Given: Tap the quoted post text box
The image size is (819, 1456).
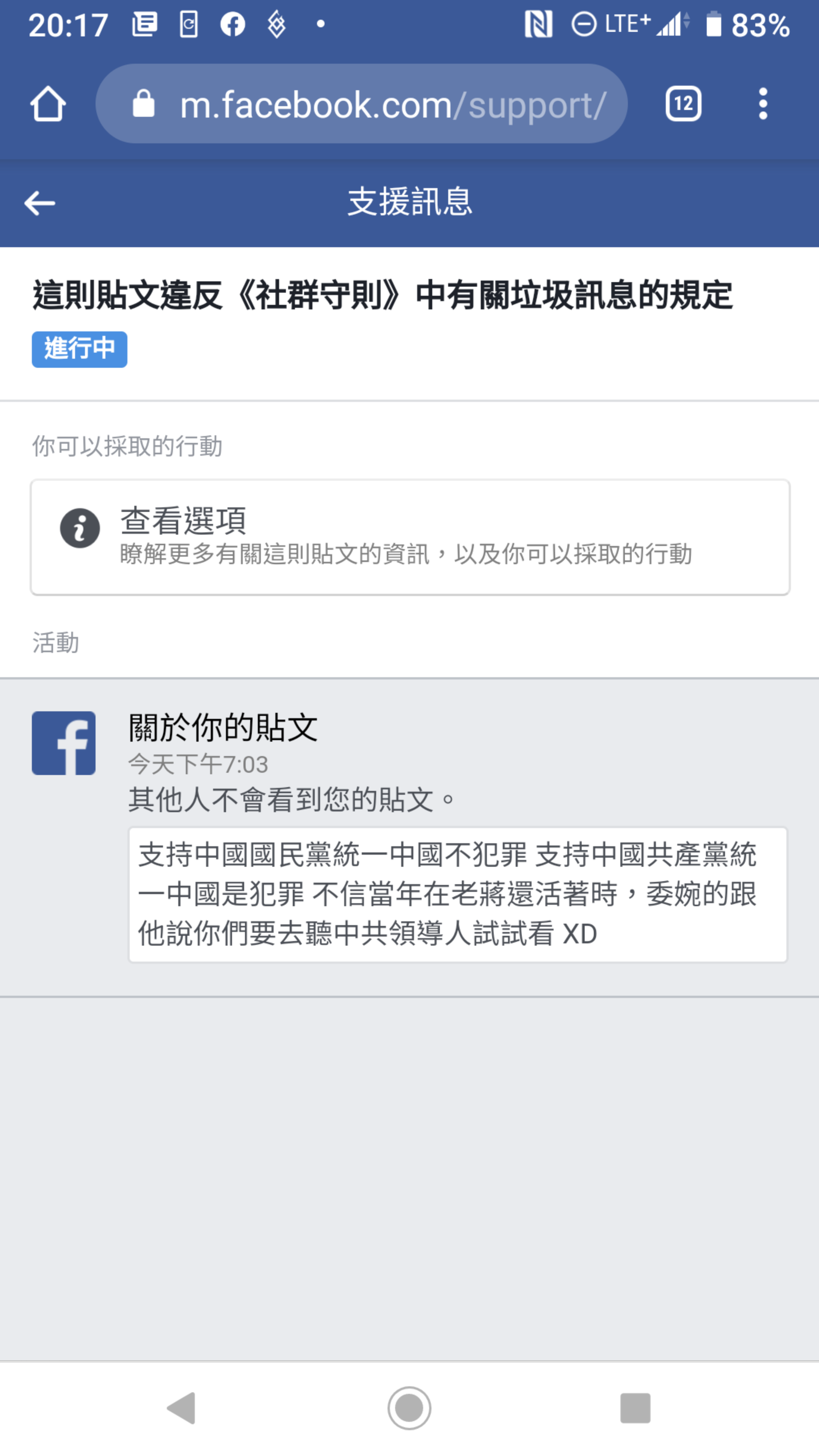Looking at the screenshot, I should (x=458, y=895).
